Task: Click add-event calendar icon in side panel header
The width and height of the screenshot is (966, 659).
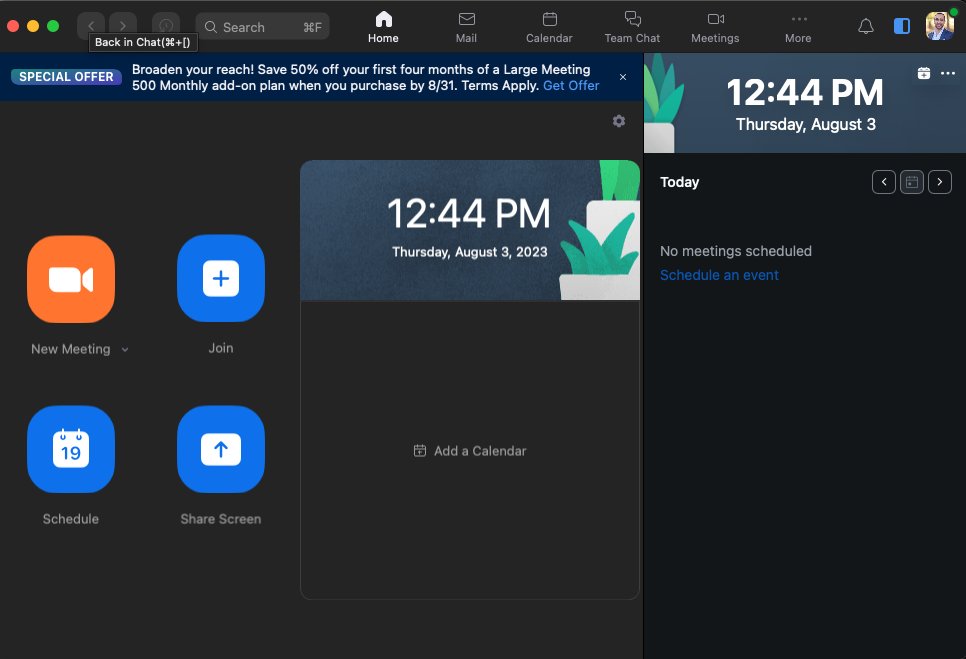Action: 923,73
